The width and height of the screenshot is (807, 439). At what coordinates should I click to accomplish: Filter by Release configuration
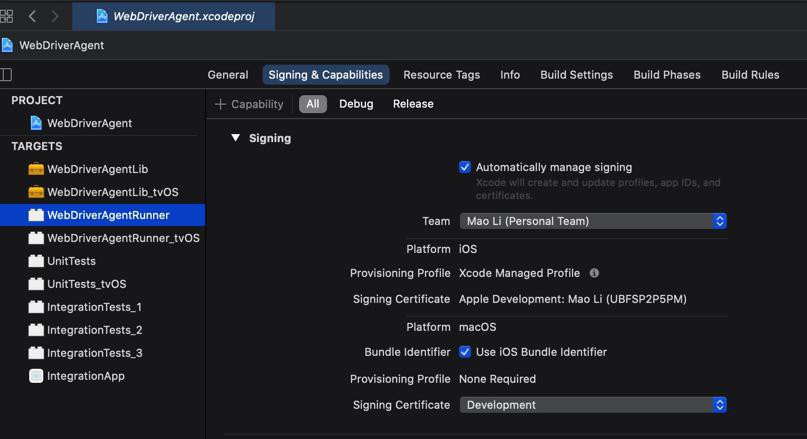click(413, 104)
